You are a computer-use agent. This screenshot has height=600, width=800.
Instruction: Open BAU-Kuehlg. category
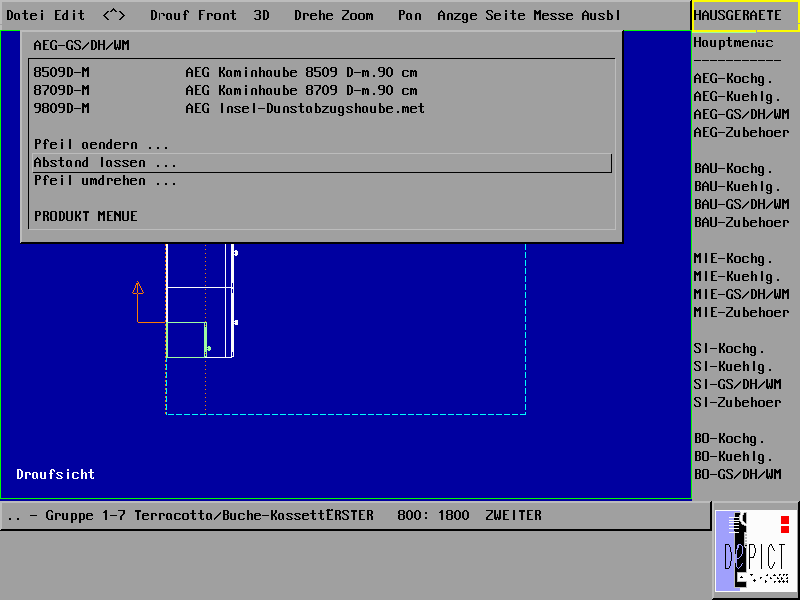(x=737, y=187)
